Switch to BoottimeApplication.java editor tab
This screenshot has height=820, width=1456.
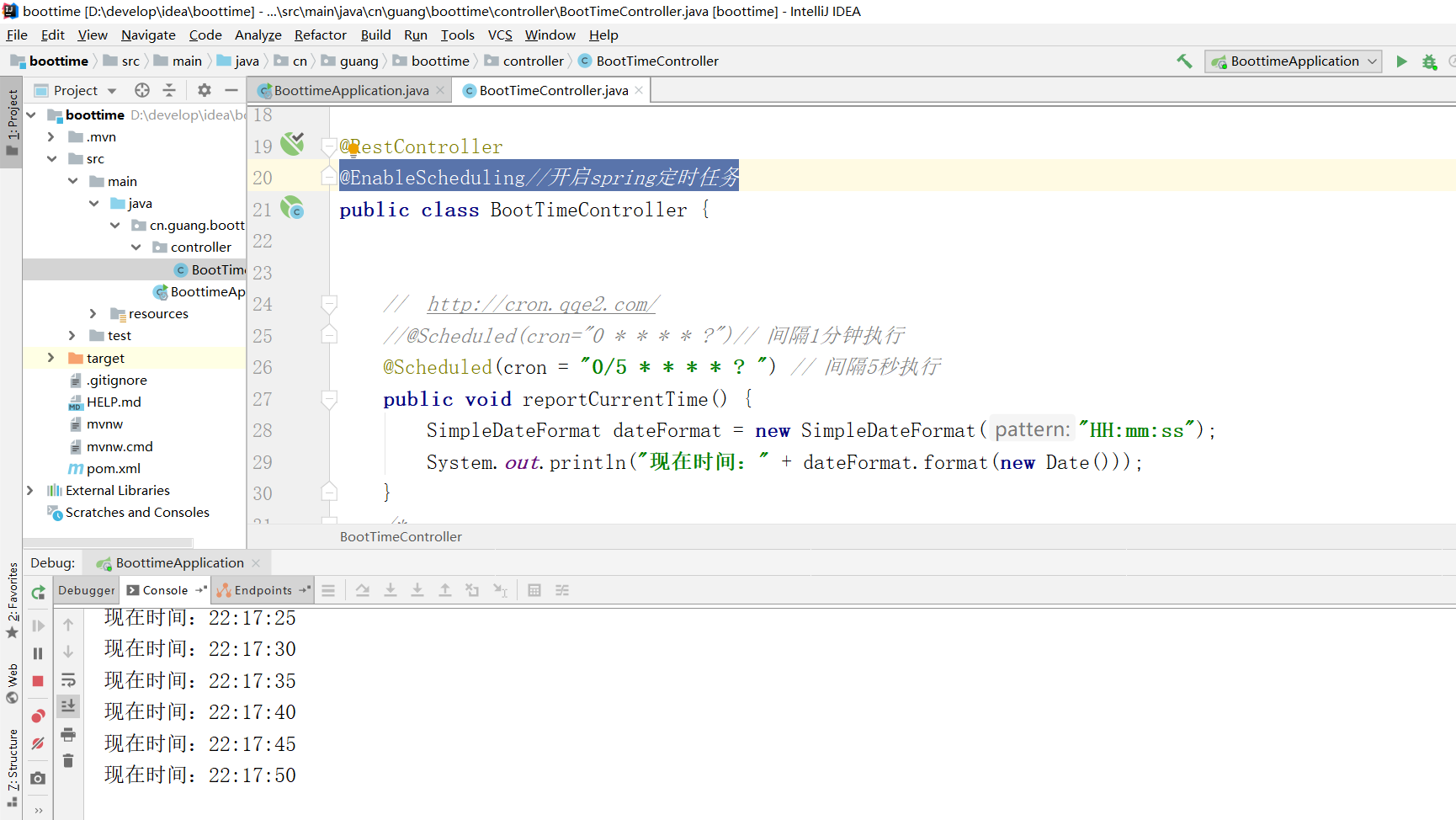pos(351,90)
